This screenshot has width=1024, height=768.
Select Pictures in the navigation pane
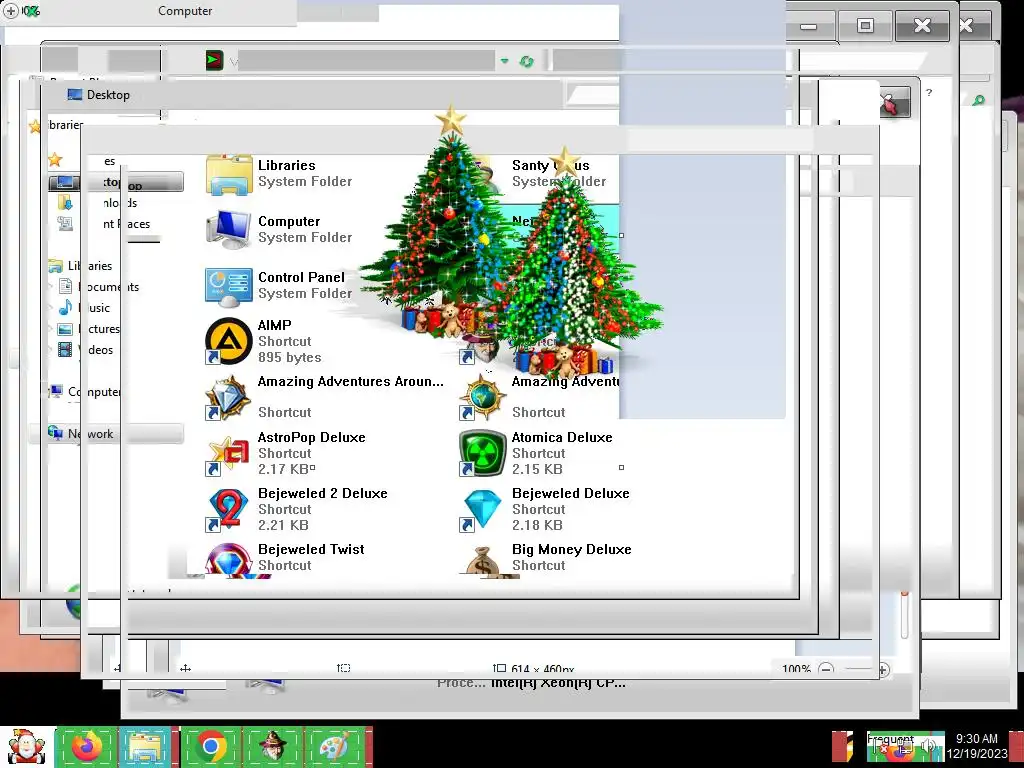[x=89, y=328]
